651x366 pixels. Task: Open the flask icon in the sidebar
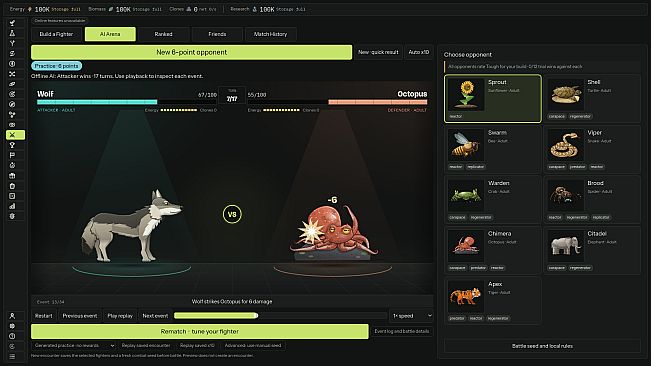(x=12, y=33)
